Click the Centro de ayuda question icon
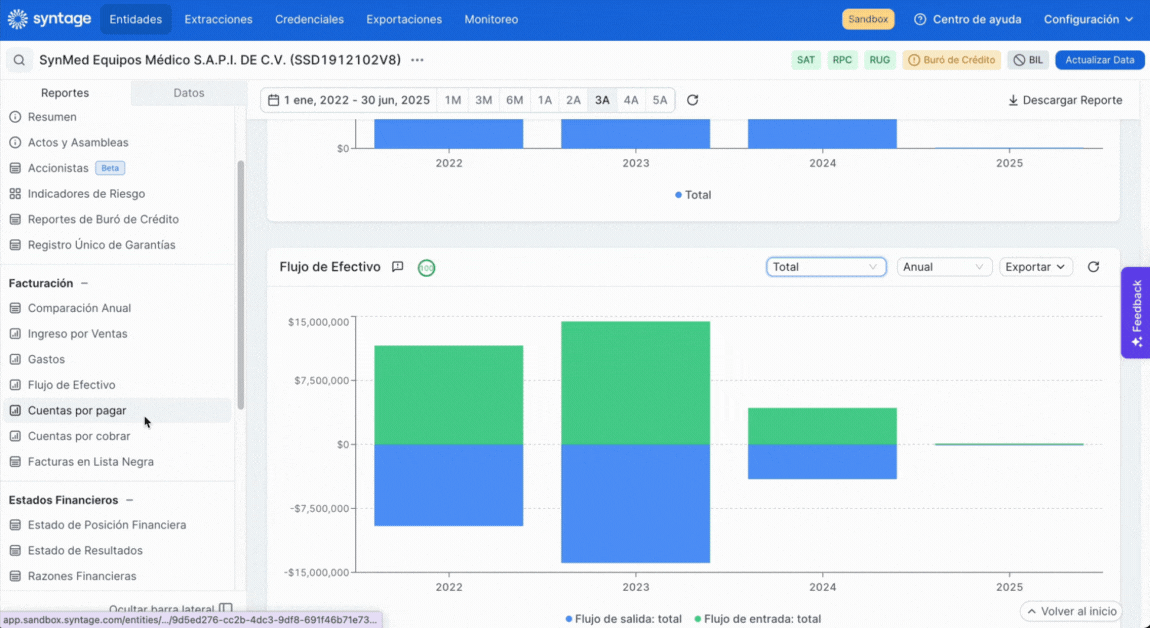The width and height of the screenshot is (1150, 628). click(920, 19)
